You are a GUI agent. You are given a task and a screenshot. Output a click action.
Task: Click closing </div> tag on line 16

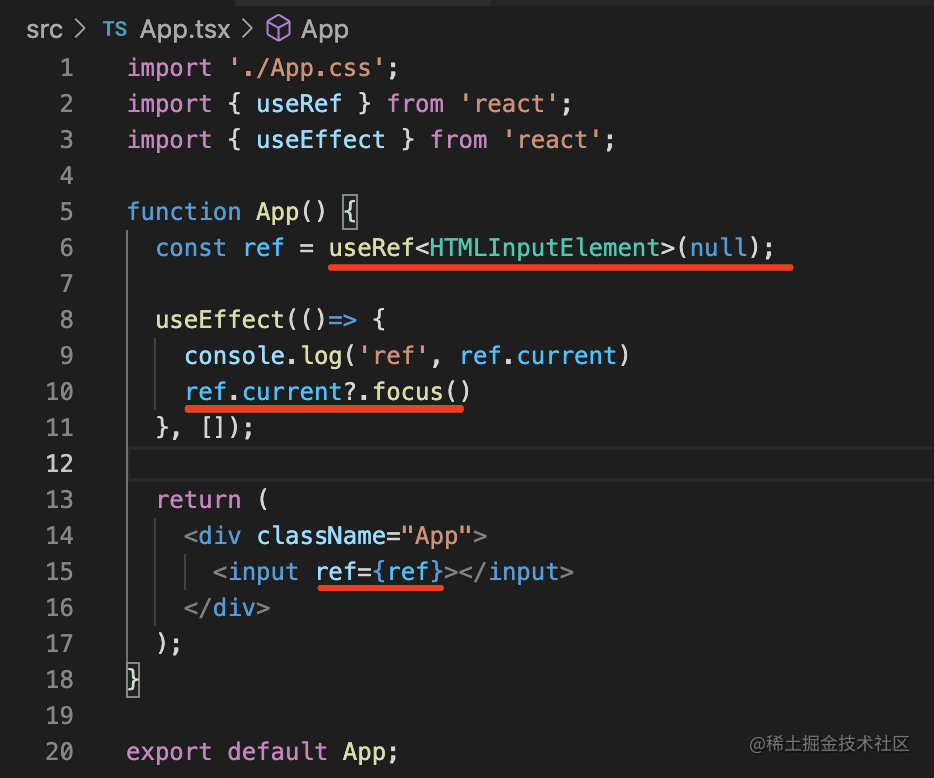227,608
